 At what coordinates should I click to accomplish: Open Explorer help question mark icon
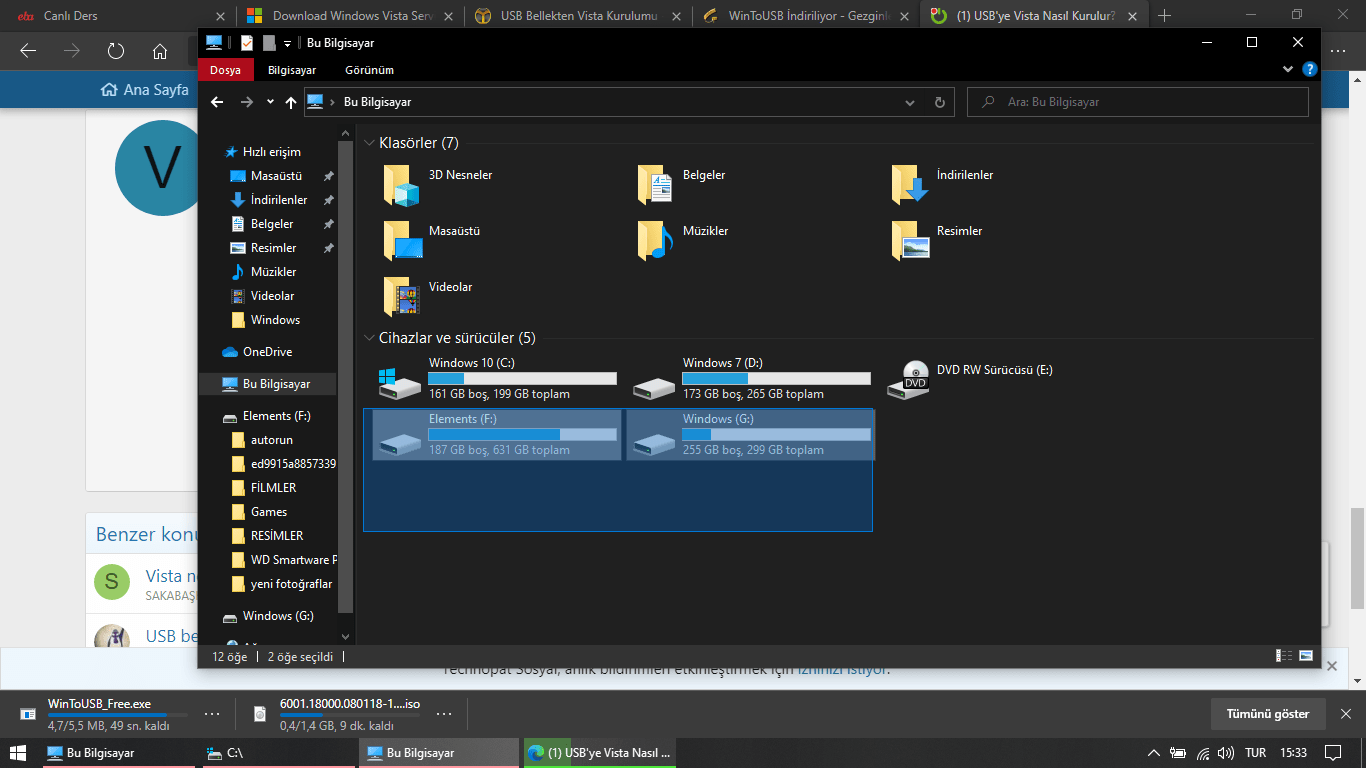click(1309, 70)
